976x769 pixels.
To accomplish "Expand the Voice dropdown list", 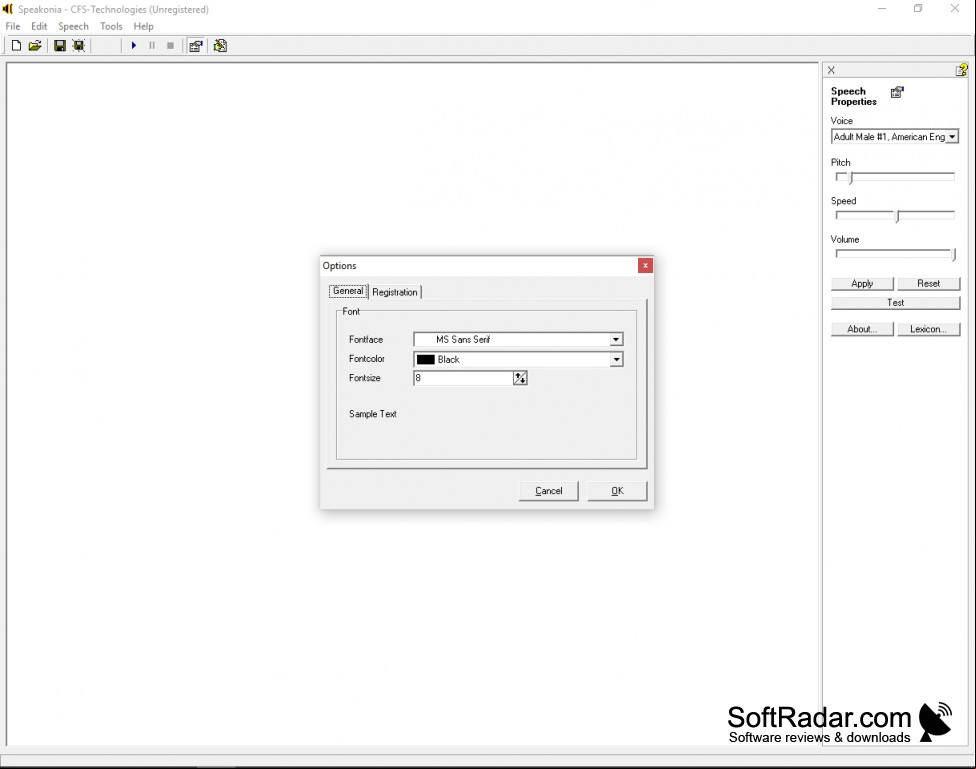I will pos(952,137).
